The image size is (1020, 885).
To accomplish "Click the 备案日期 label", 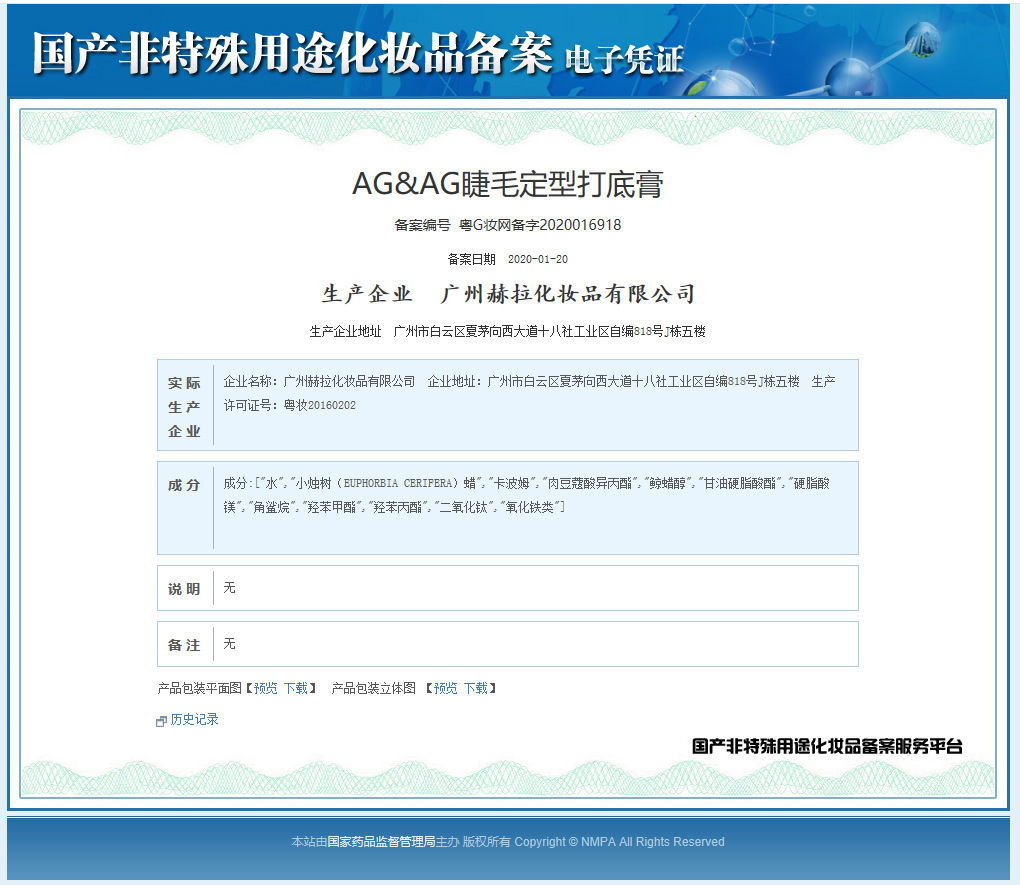I will click(x=472, y=260).
